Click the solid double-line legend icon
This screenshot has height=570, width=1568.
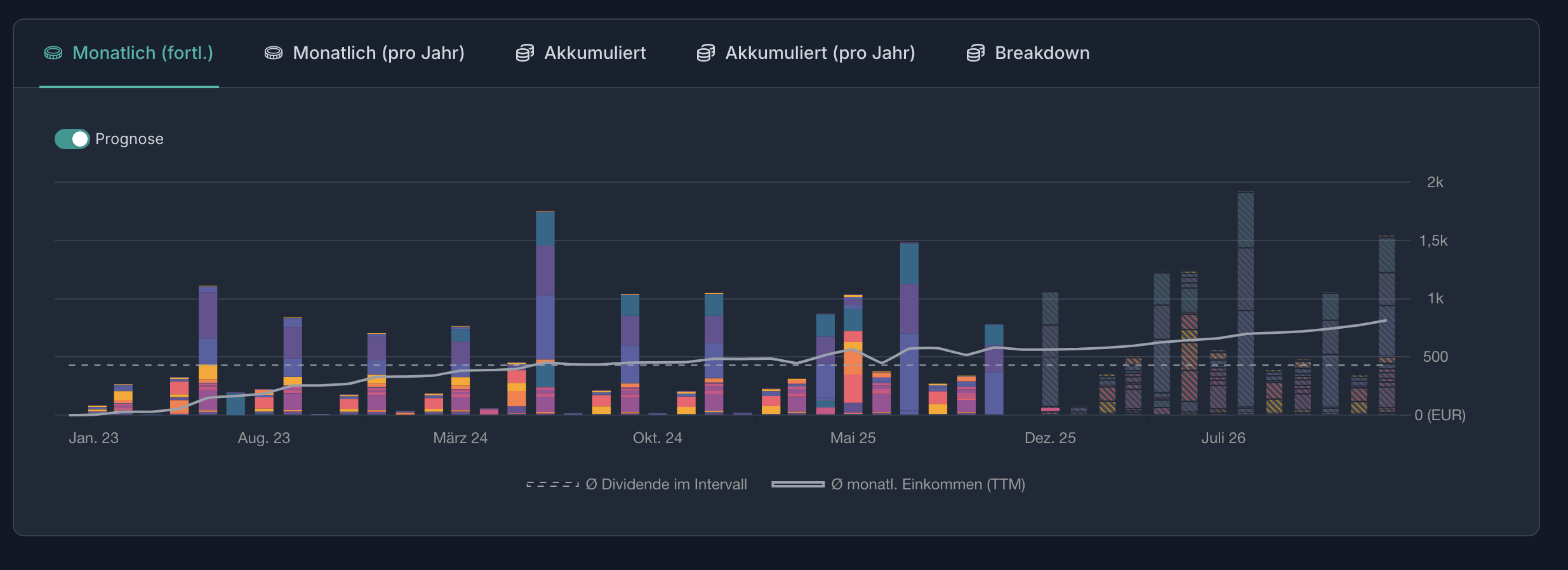797,485
